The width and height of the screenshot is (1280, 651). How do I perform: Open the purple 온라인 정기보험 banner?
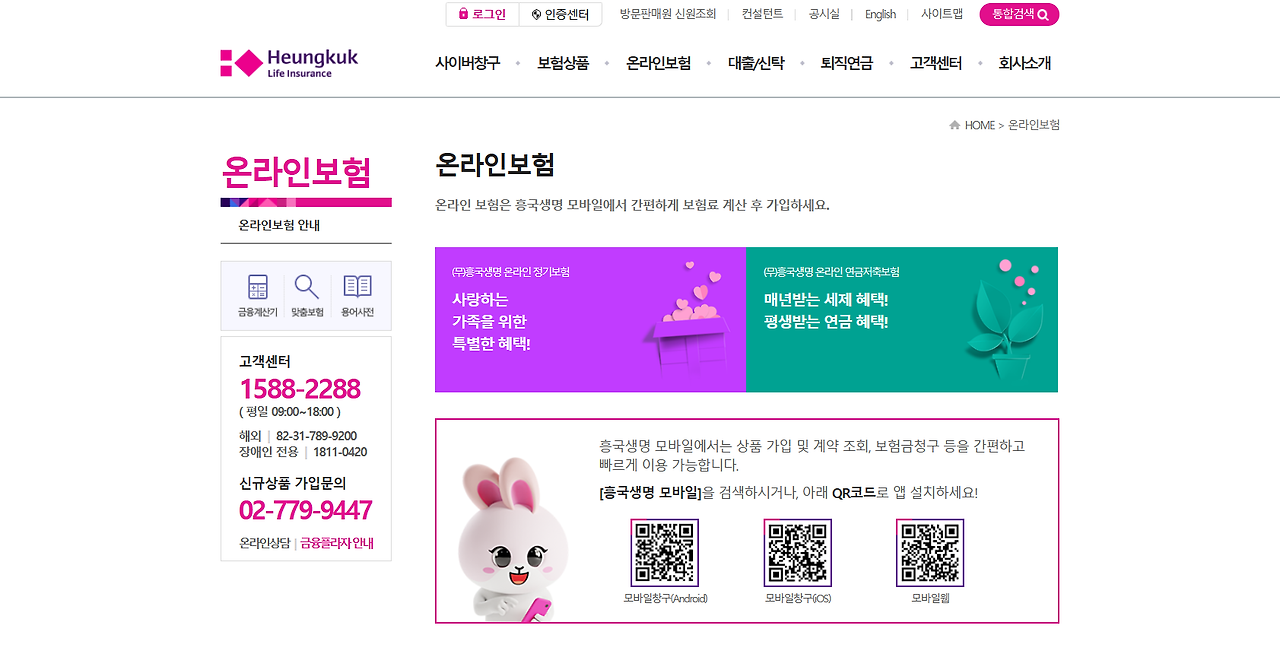(591, 320)
